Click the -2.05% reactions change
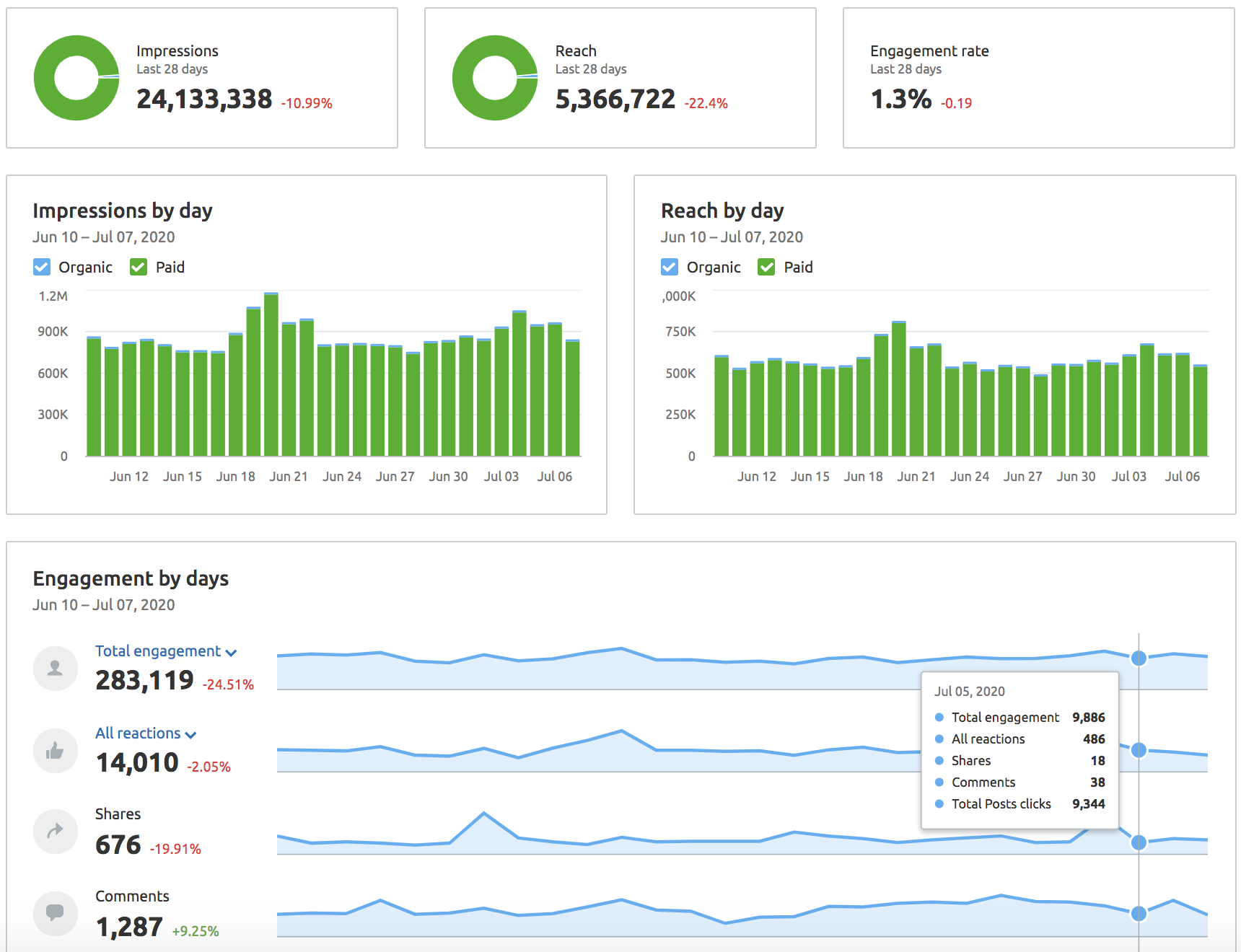 tap(209, 767)
